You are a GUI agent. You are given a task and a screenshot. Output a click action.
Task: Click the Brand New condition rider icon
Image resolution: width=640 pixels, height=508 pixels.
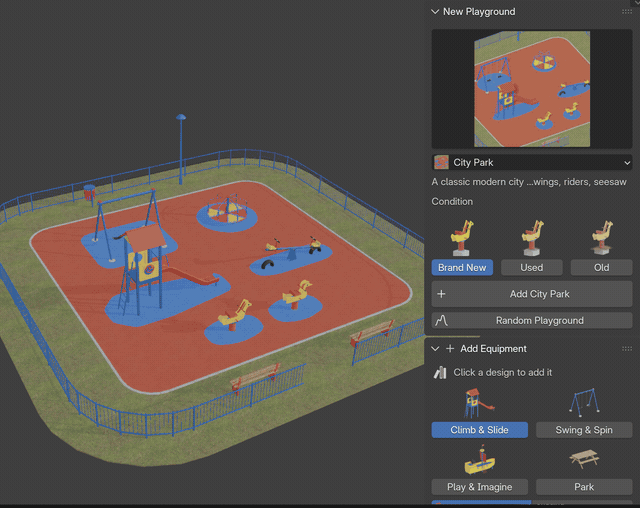[x=462, y=237]
